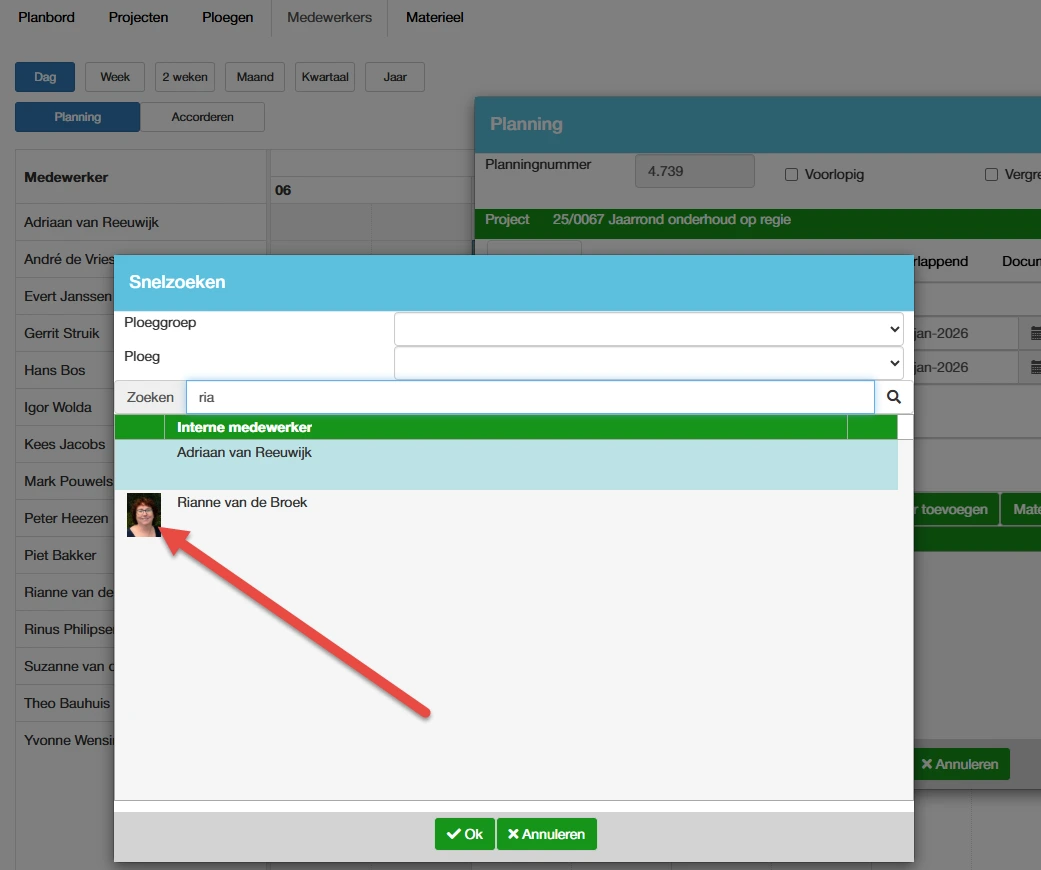Confirm selection with the Ok button

[465, 834]
